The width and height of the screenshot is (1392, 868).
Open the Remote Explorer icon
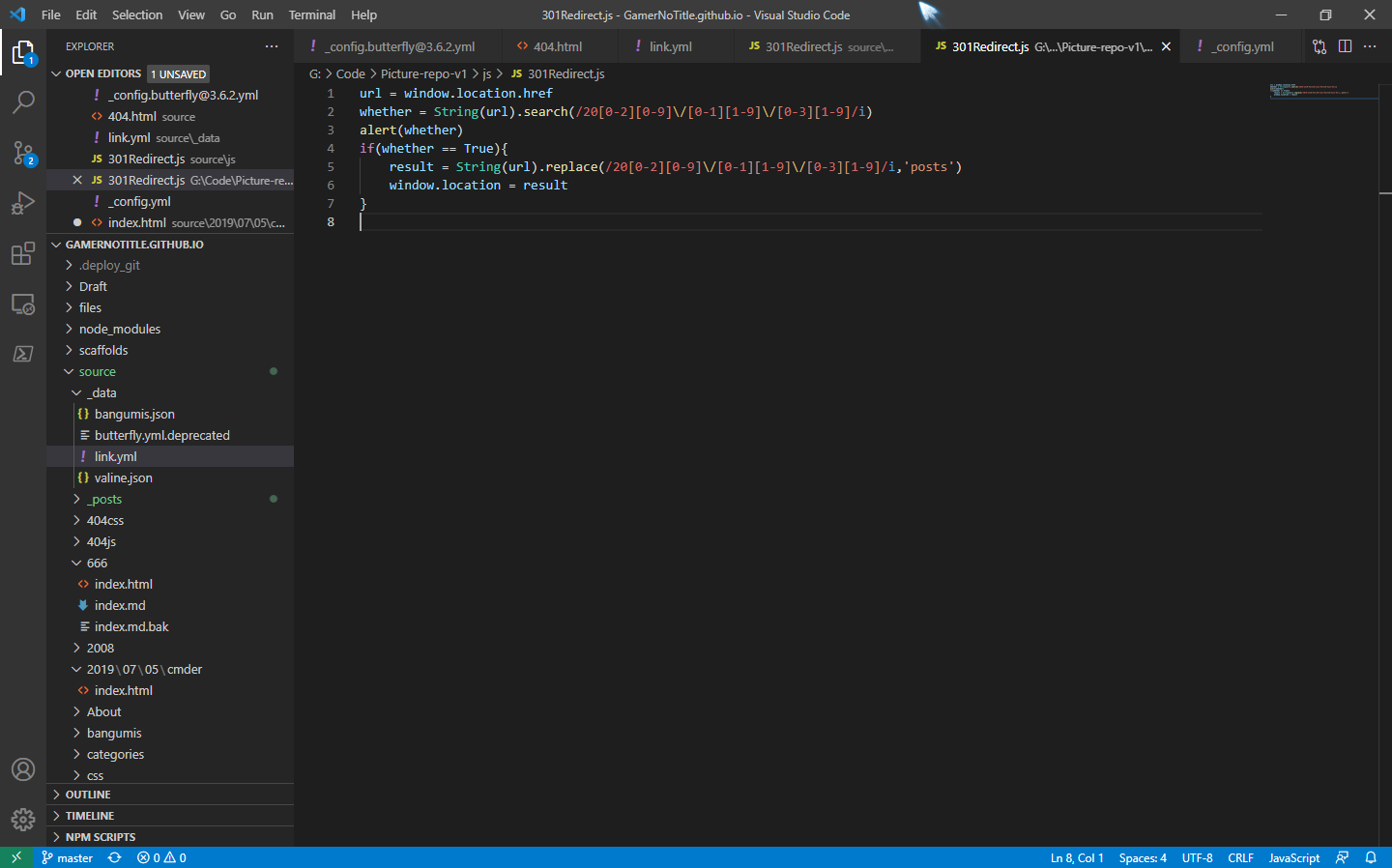click(x=23, y=304)
